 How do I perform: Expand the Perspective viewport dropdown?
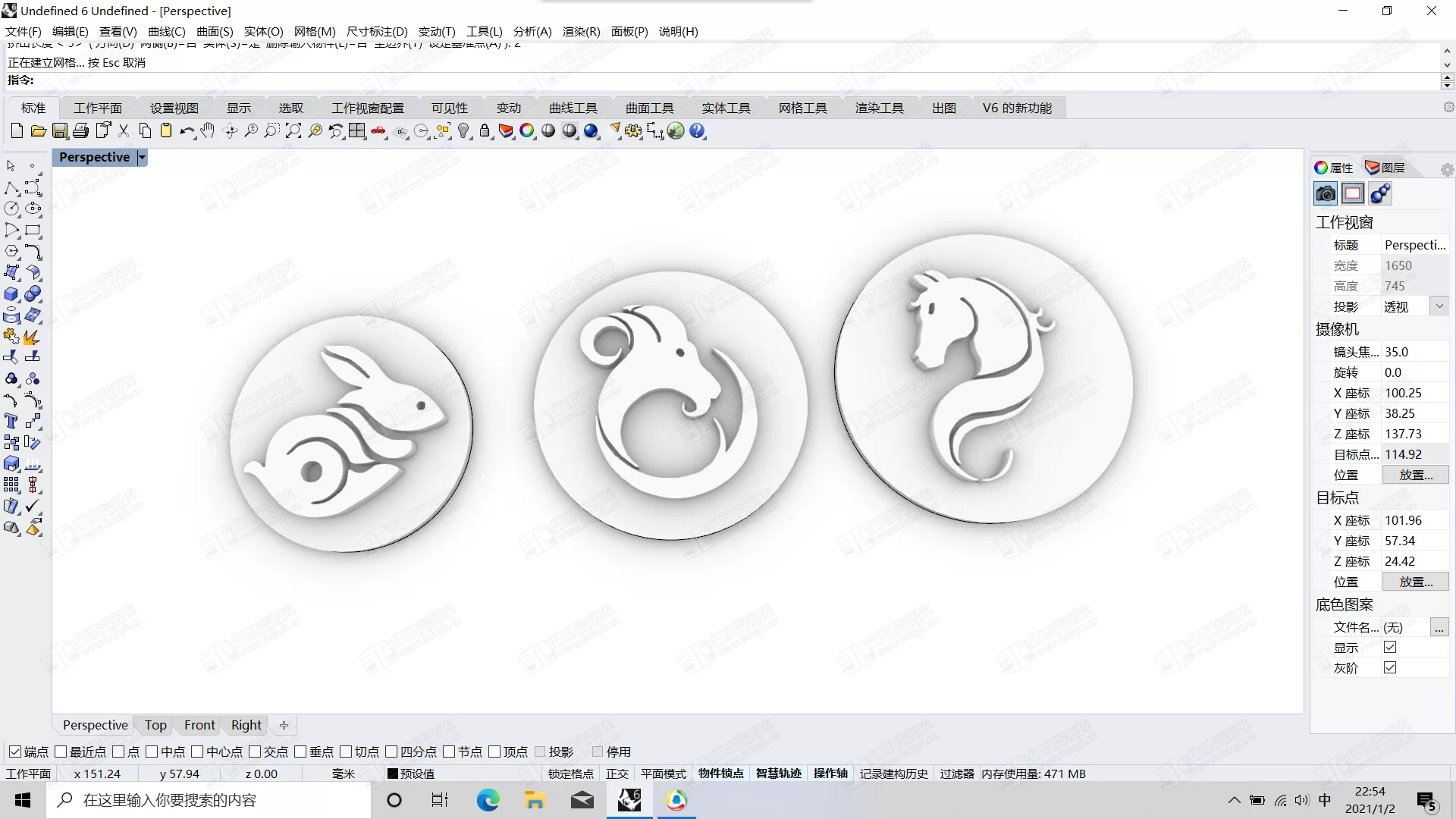[142, 156]
